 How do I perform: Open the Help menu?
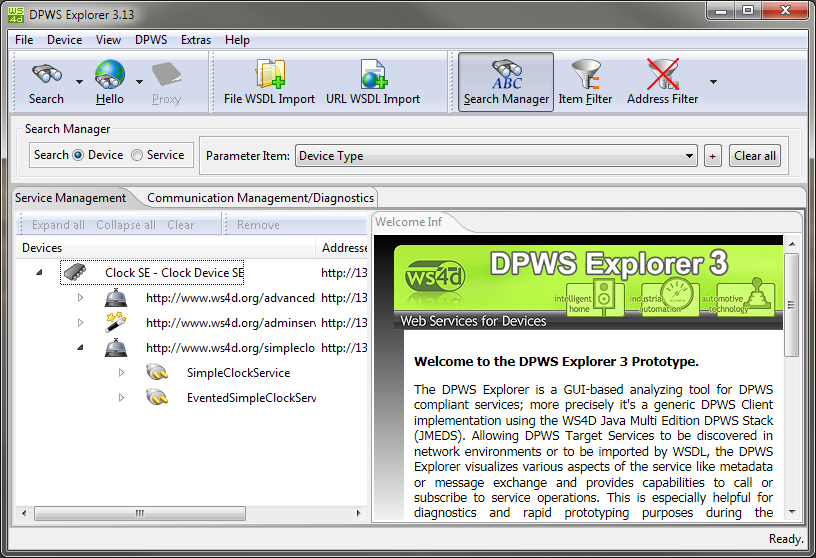point(237,40)
